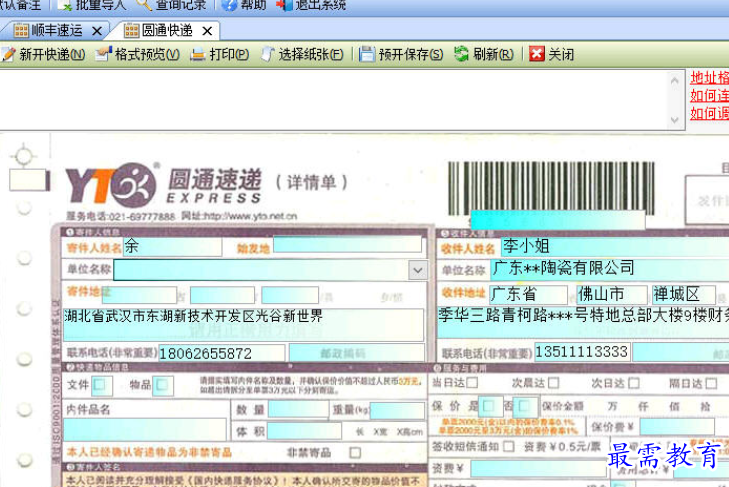
Task: Click the notes panel scrollbar up arrow
Action: pyautogui.click(x=675, y=80)
